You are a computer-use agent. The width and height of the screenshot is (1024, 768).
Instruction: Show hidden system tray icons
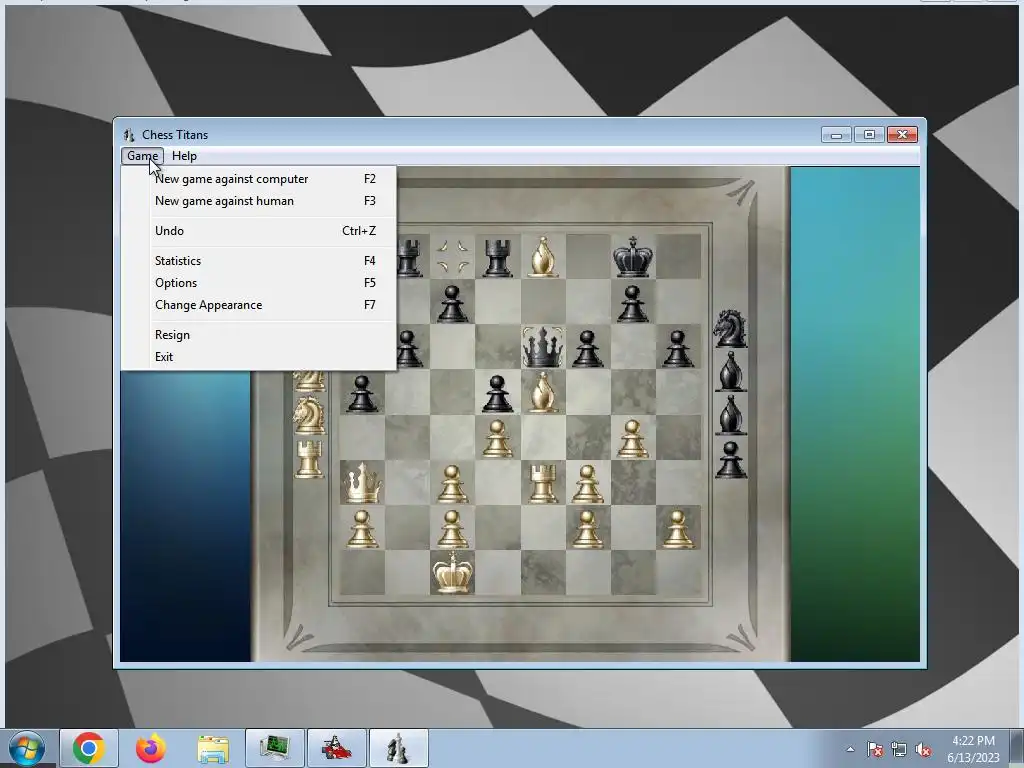point(850,749)
